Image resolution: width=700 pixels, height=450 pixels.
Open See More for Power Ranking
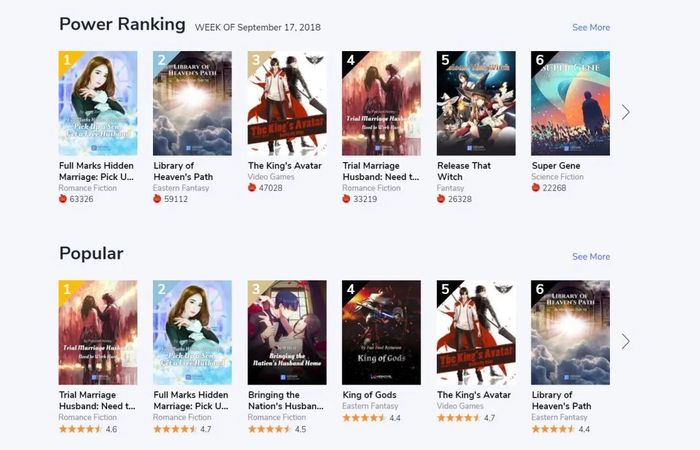pyautogui.click(x=591, y=27)
